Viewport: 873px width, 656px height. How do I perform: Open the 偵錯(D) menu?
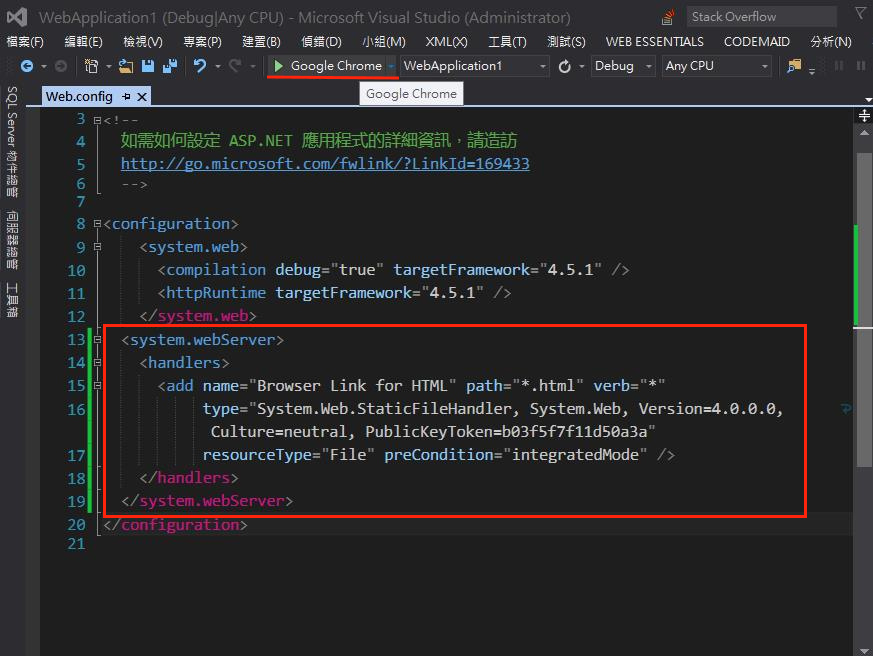(321, 42)
